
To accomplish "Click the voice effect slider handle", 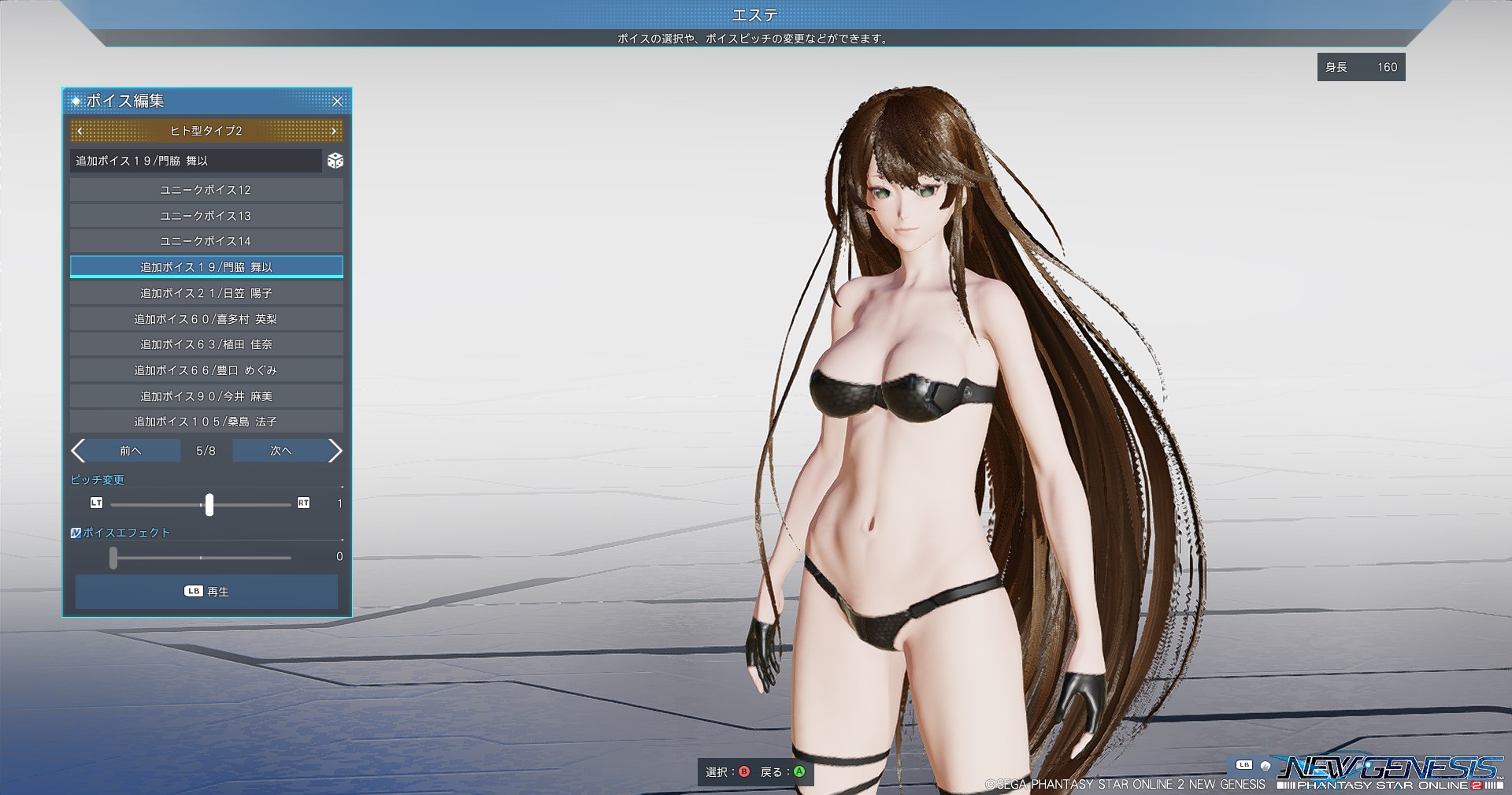I will click(113, 558).
